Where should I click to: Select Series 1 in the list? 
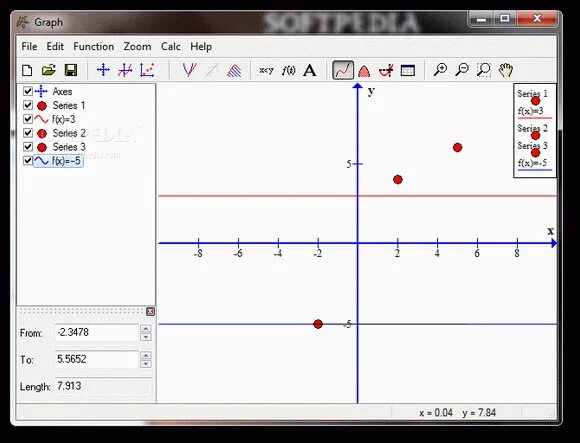(69, 105)
